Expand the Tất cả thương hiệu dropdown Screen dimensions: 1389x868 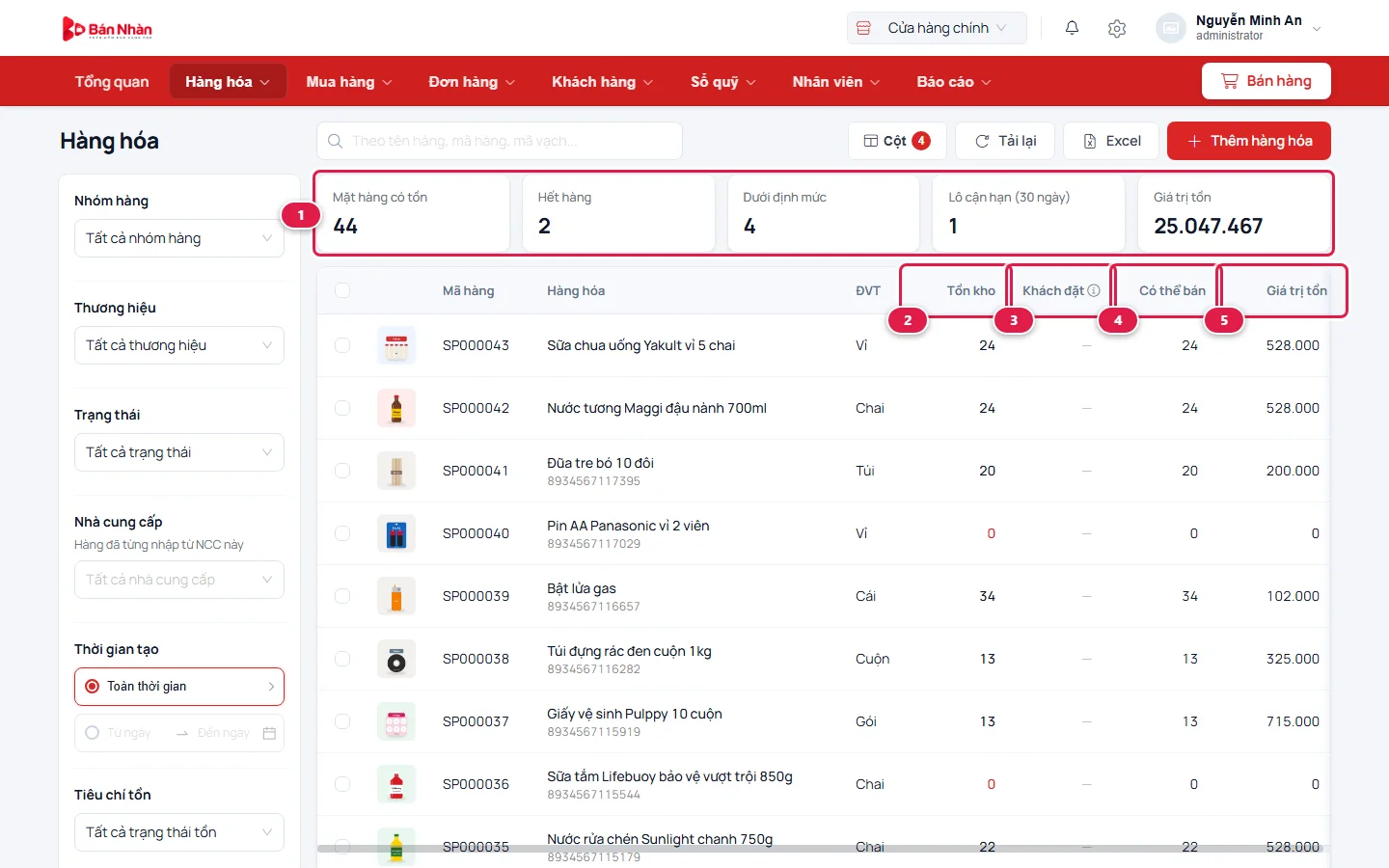(x=179, y=345)
